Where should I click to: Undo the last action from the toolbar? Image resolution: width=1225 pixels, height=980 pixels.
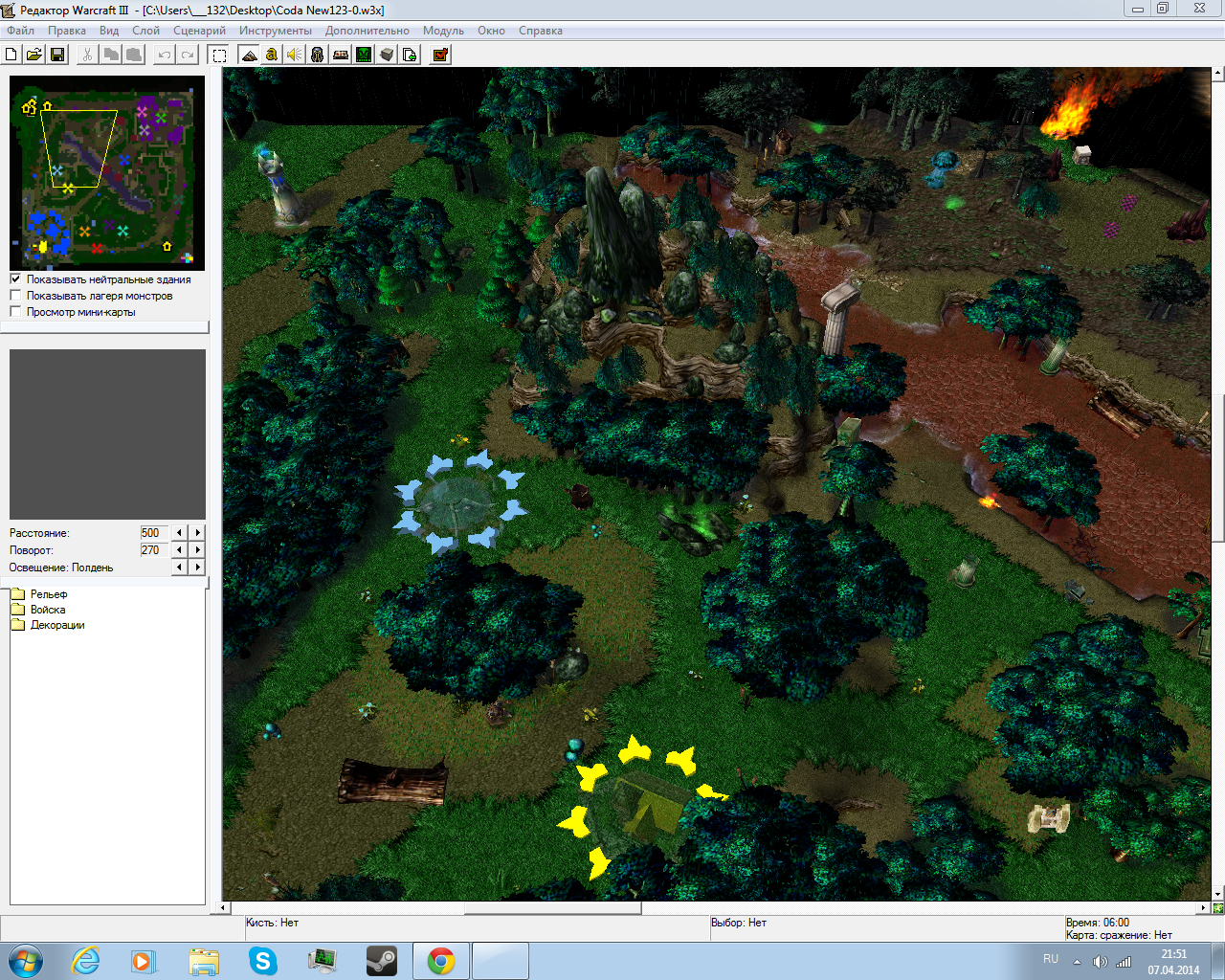pos(165,55)
